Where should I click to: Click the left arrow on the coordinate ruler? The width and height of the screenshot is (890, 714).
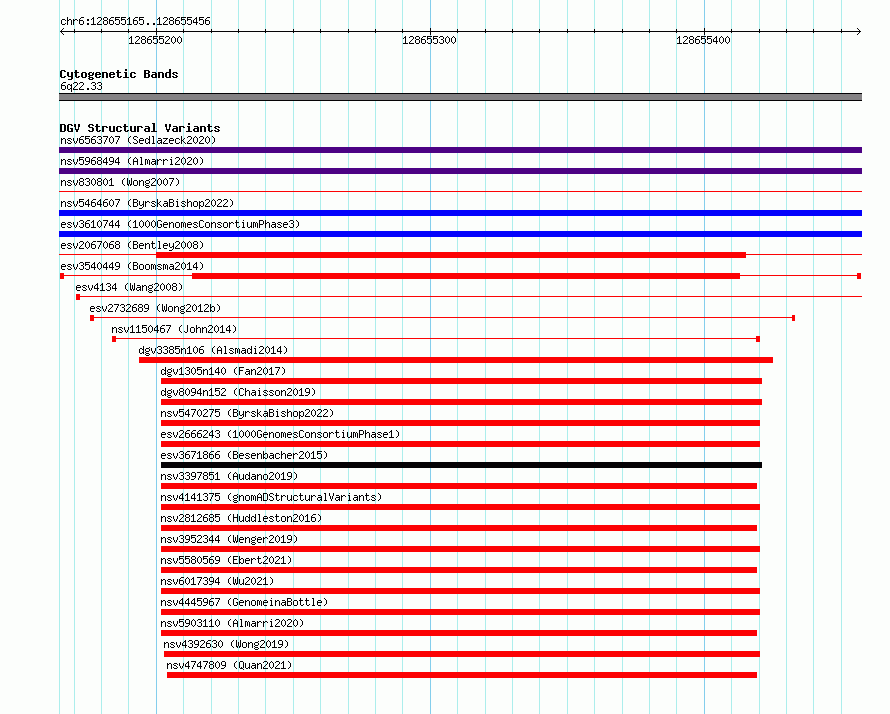click(x=62, y=32)
